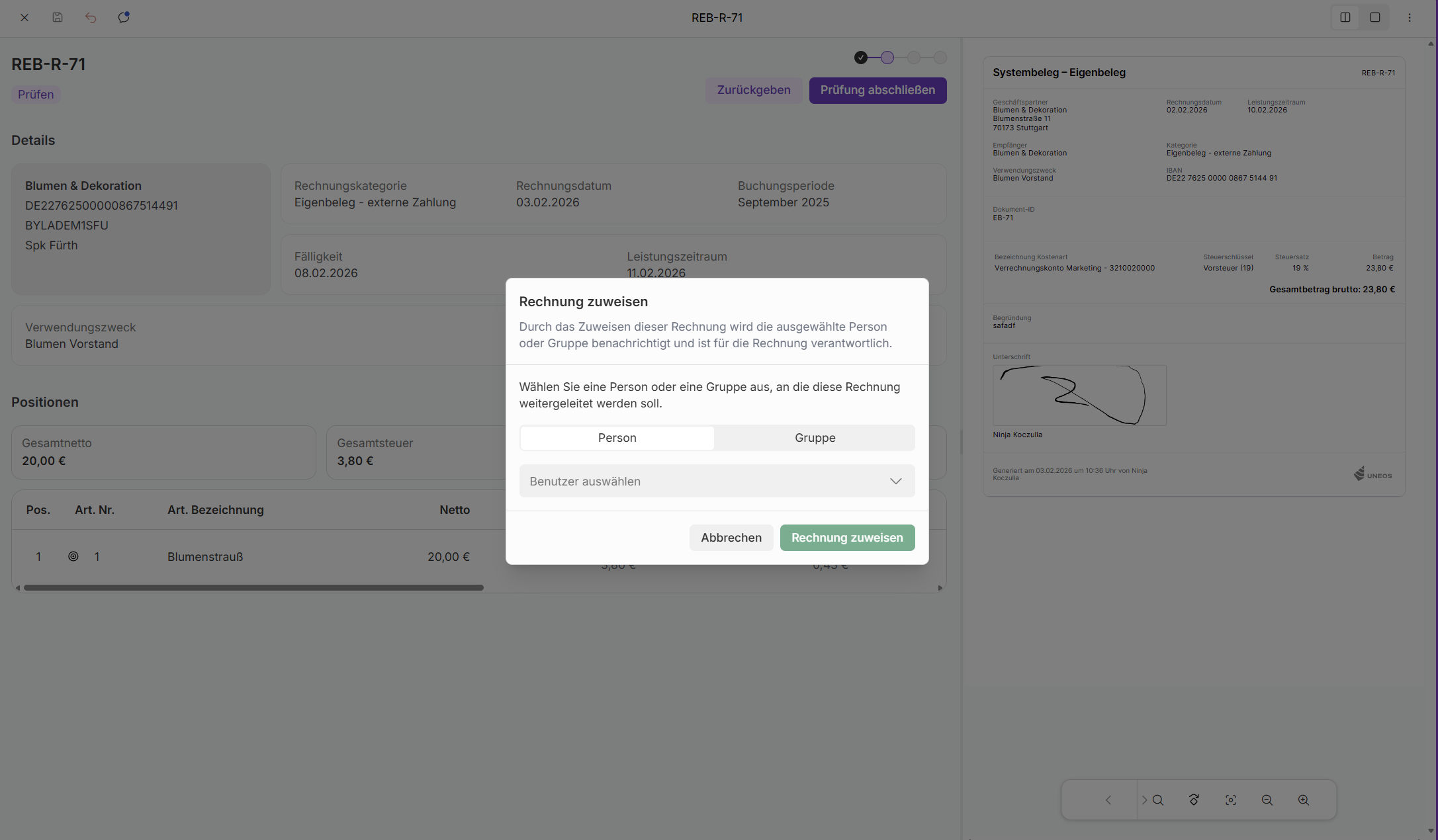
Task: Zoom in on the document preview
Action: click(1303, 800)
